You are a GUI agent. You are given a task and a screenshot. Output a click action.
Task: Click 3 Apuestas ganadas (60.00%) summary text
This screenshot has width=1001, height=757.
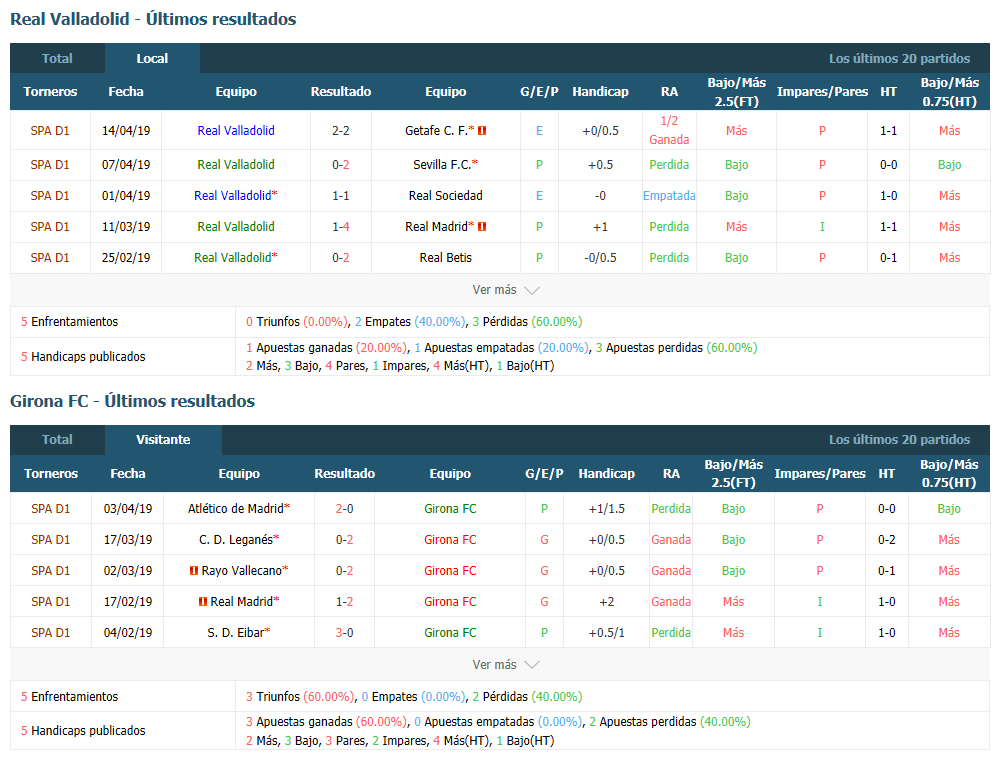(x=326, y=722)
